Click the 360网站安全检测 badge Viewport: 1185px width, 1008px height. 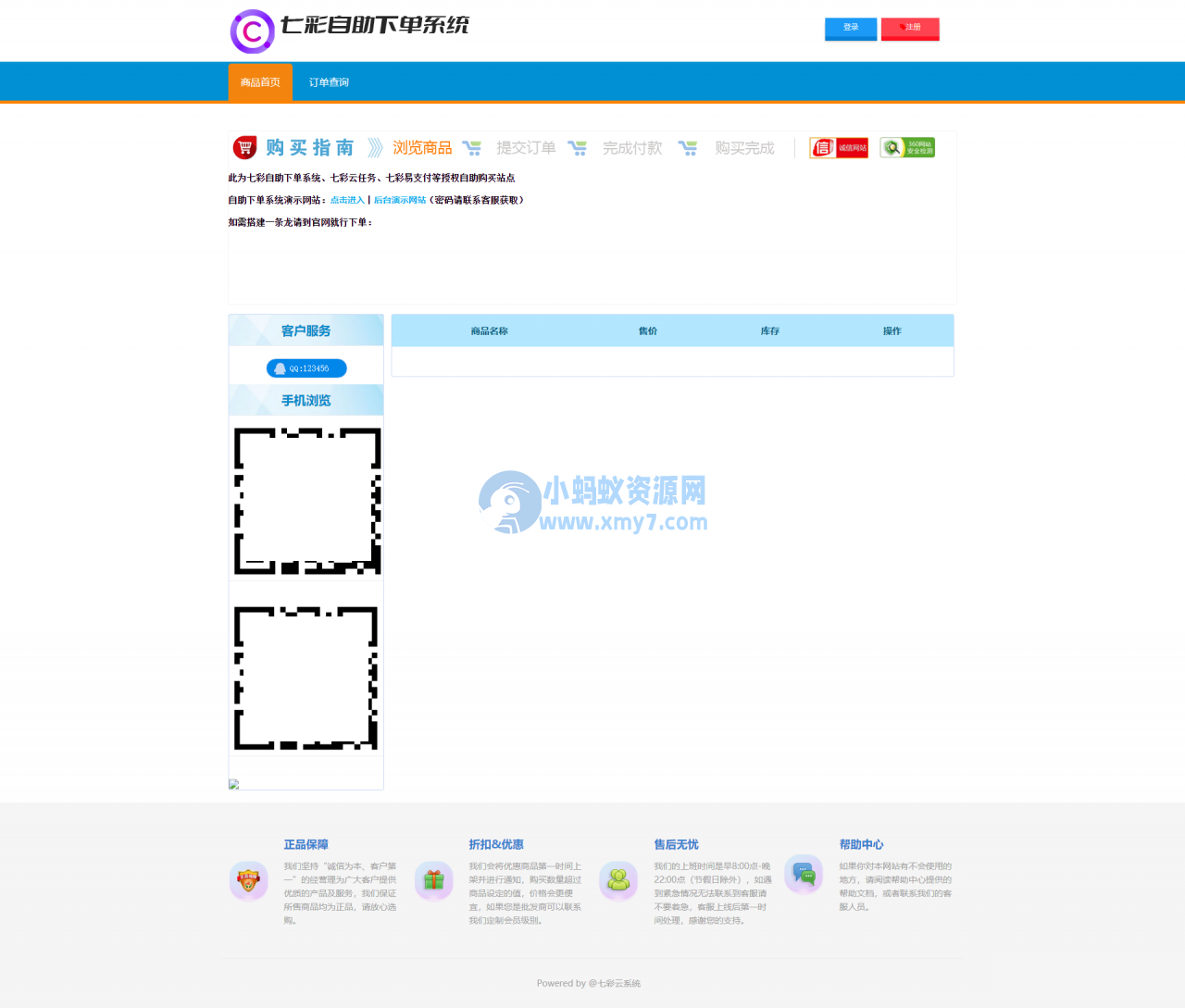tap(907, 147)
